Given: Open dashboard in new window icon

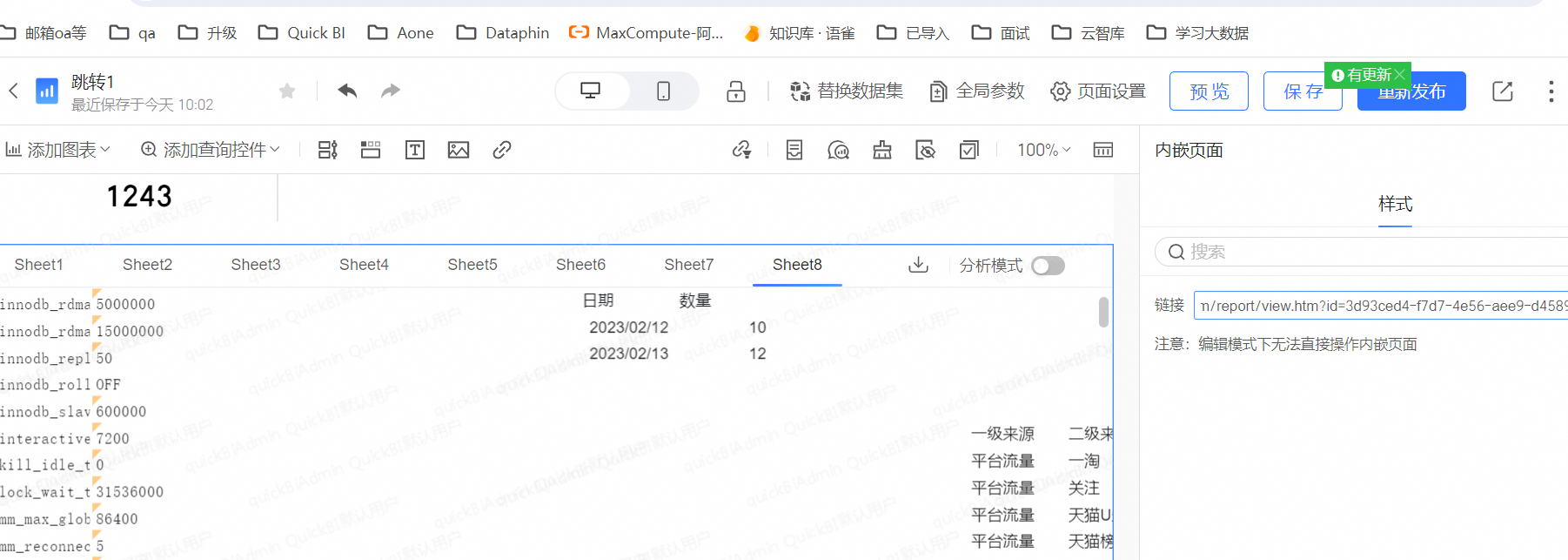Looking at the screenshot, I should coord(1502,91).
